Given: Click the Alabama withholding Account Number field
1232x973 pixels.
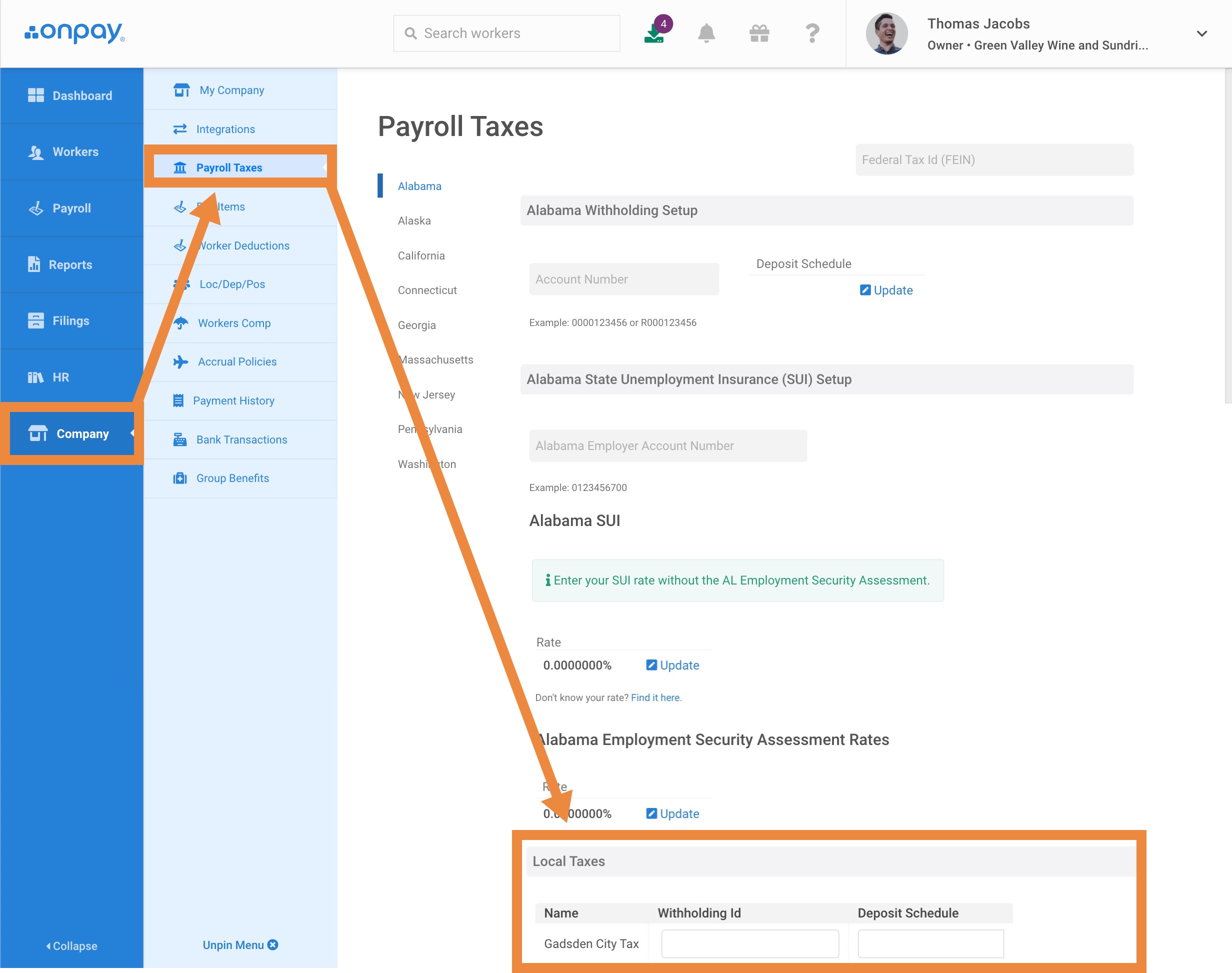Looking at the screenshot, I should pos(623,279).
